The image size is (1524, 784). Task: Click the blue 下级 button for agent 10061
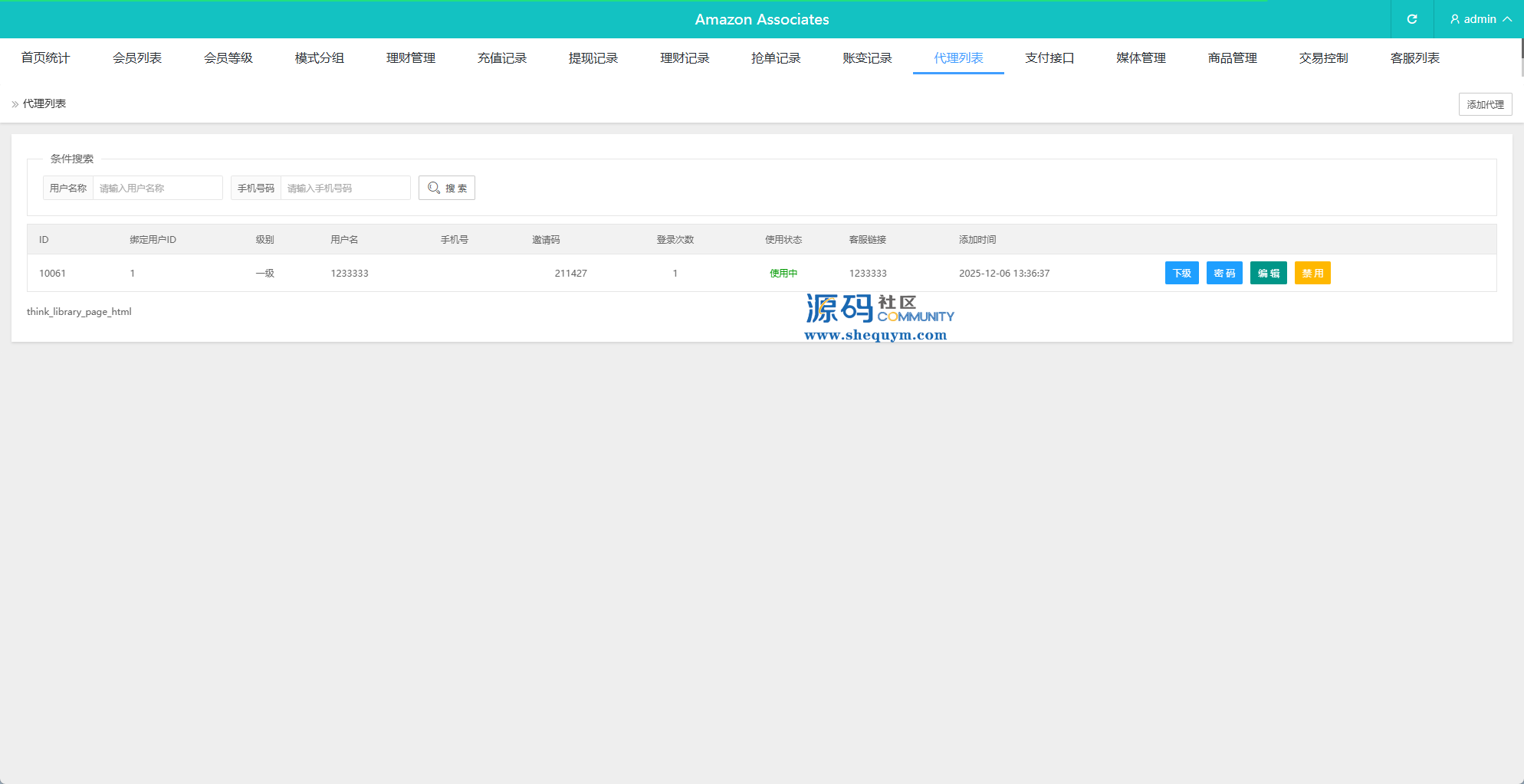click(1181, 273)
